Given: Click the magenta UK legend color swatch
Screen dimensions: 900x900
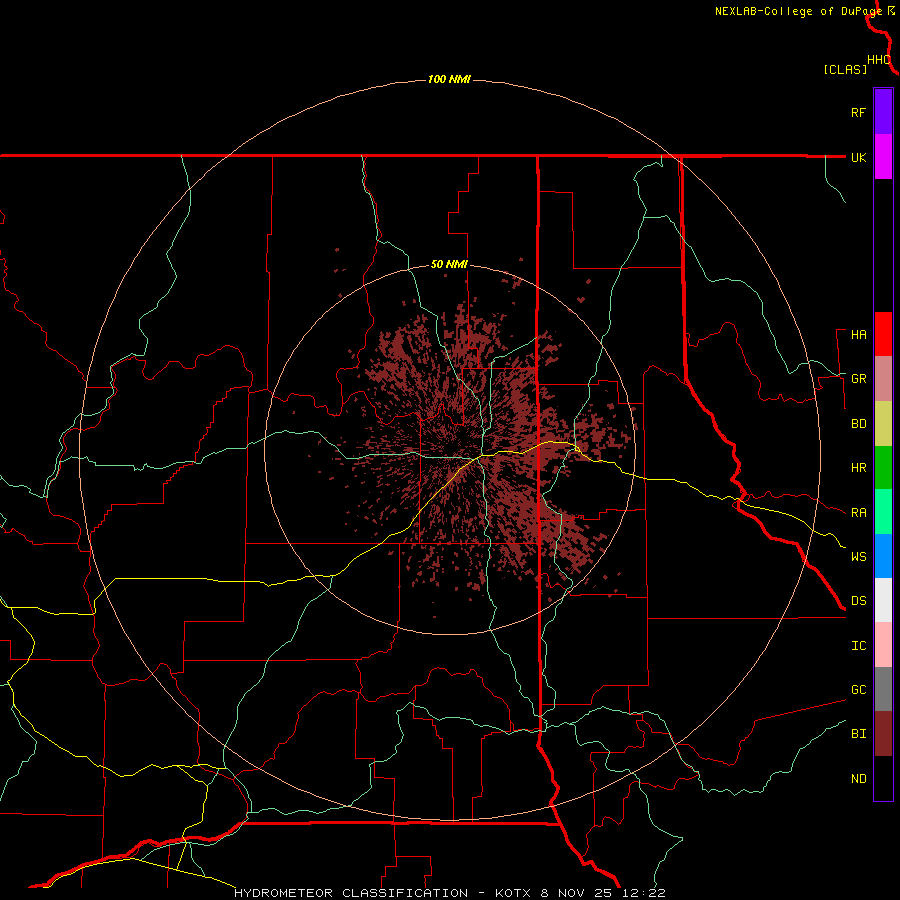Looking at the screenshot, I should point(883,156).
